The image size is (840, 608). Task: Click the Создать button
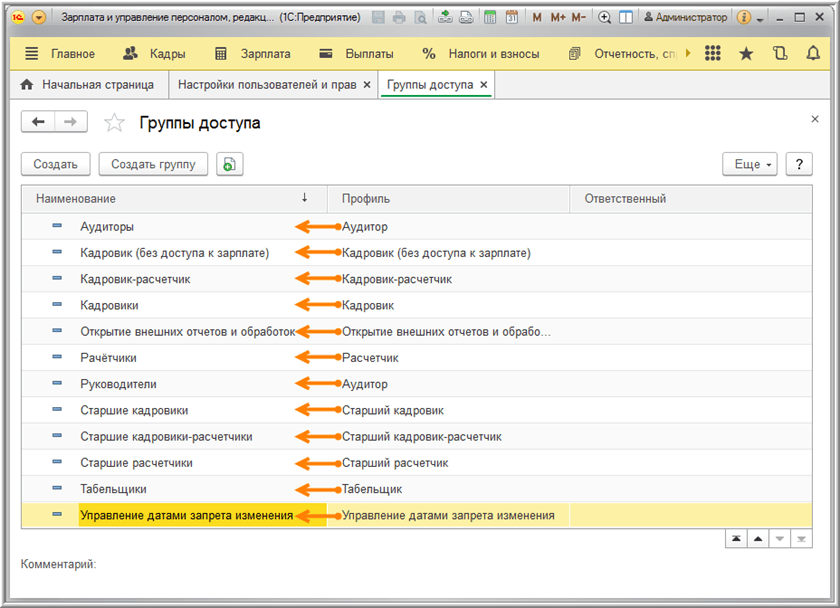coord(55,164)
